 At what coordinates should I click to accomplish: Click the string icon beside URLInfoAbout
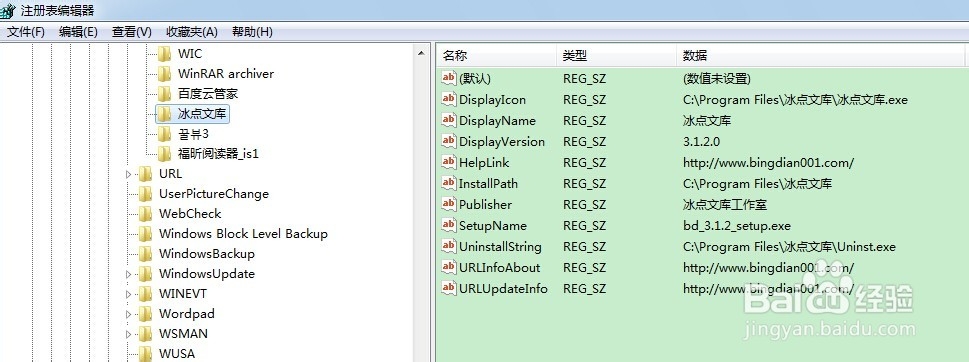449,267
